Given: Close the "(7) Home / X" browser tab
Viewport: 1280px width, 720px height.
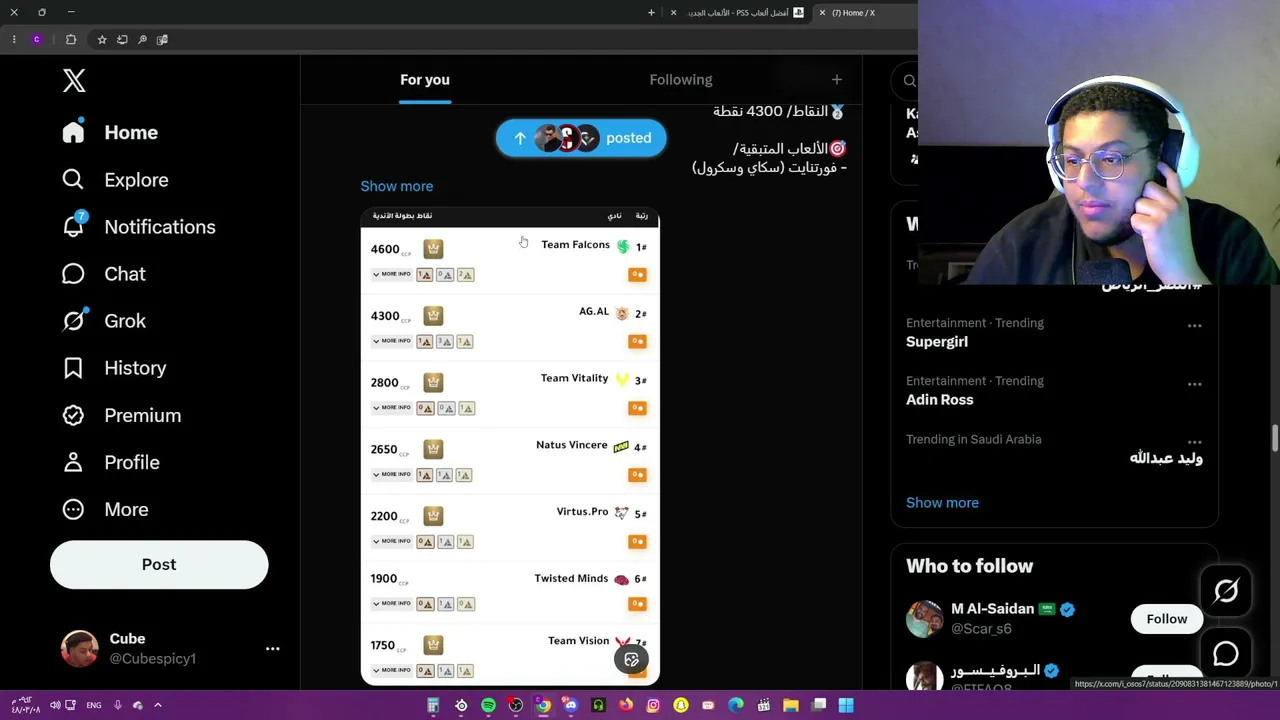Looking at the screenshot, I should pyautogui.click(x=822, y=13).
